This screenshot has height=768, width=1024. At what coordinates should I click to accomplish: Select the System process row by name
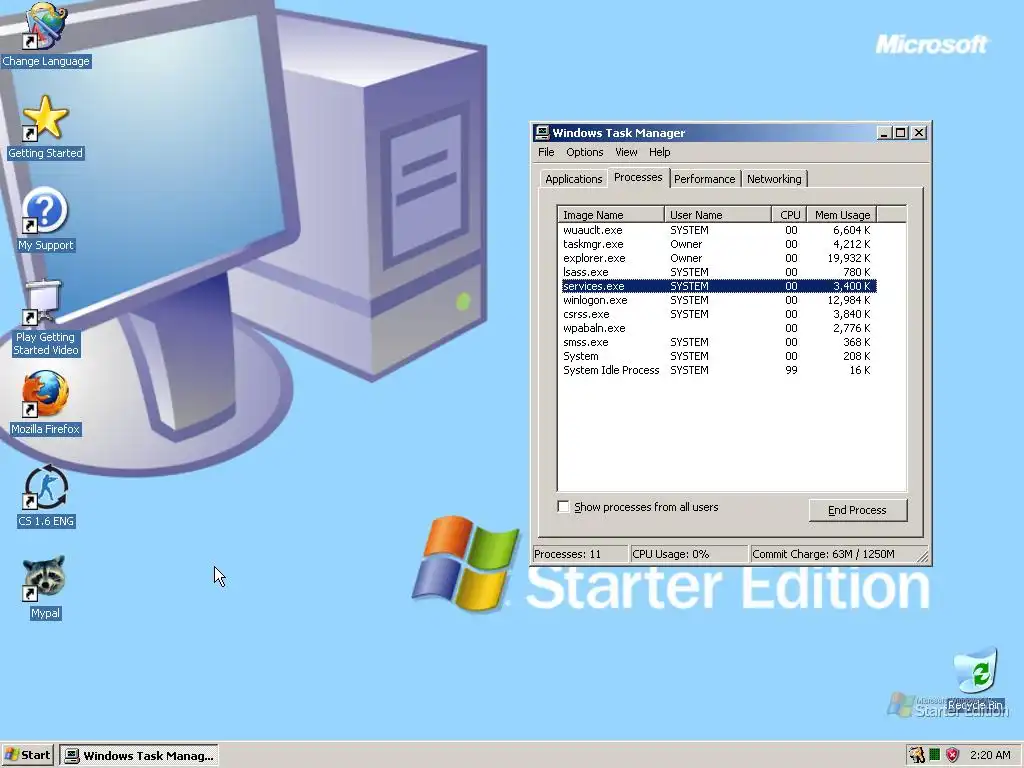(718, 356)
